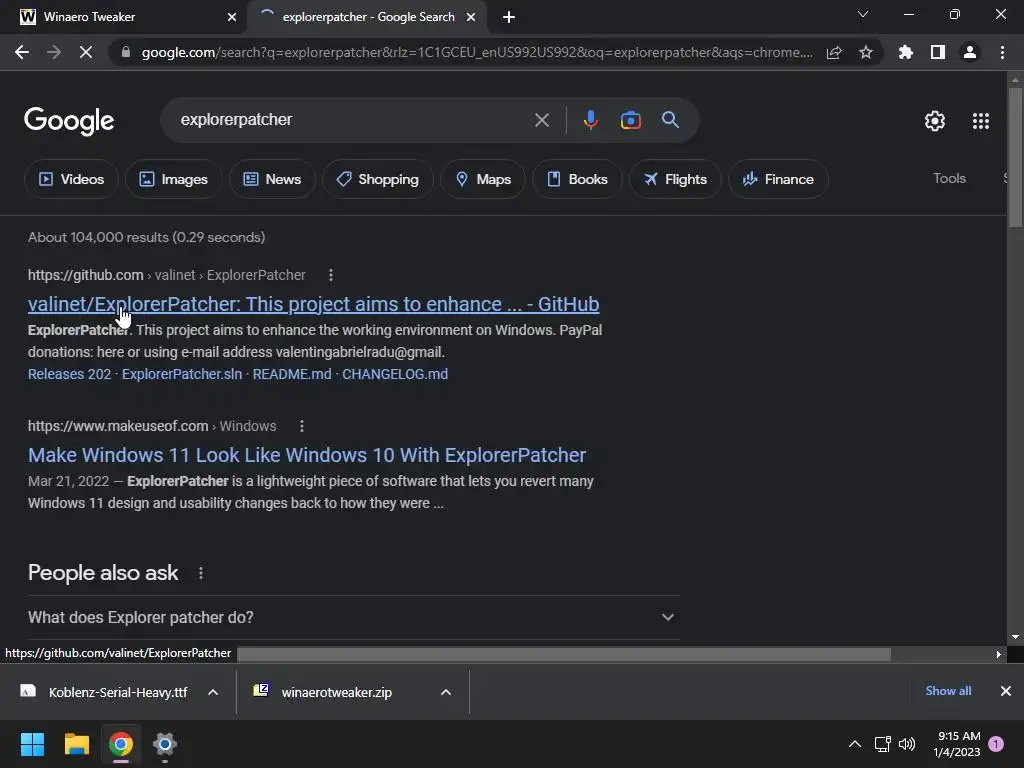Filter results by Images
The width and height of the screenshot is (1024, 768).
(x=174, y=179)
